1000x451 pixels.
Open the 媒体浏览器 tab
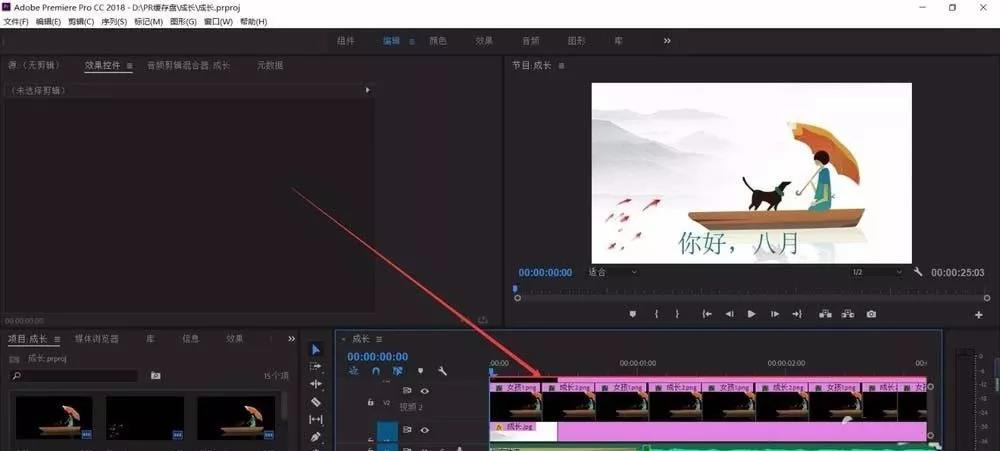tap(96, 339)
